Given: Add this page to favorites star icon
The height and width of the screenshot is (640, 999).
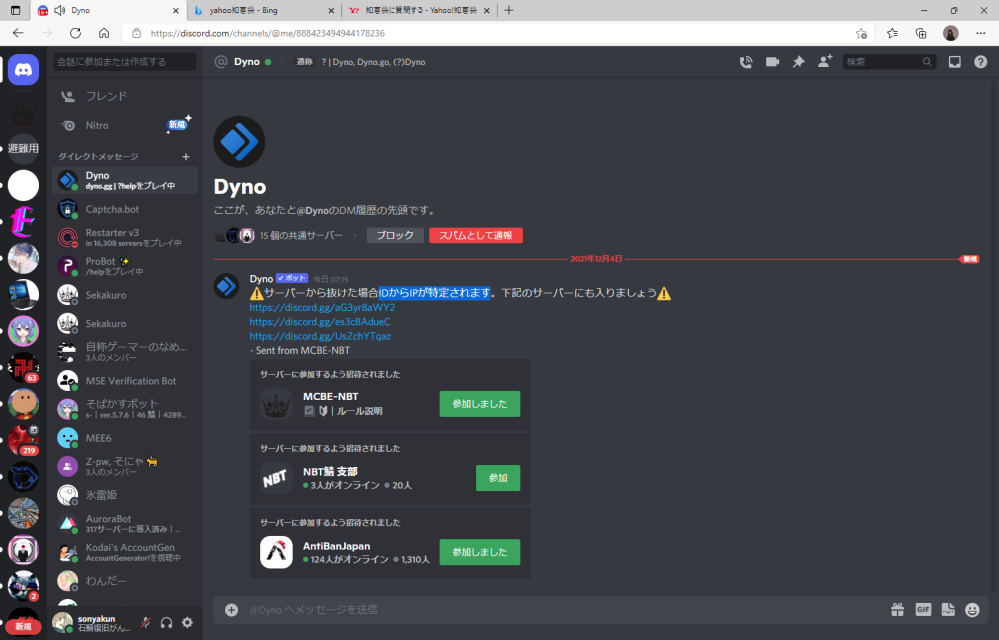Looking at the screenshot, I should click(861, 33).
